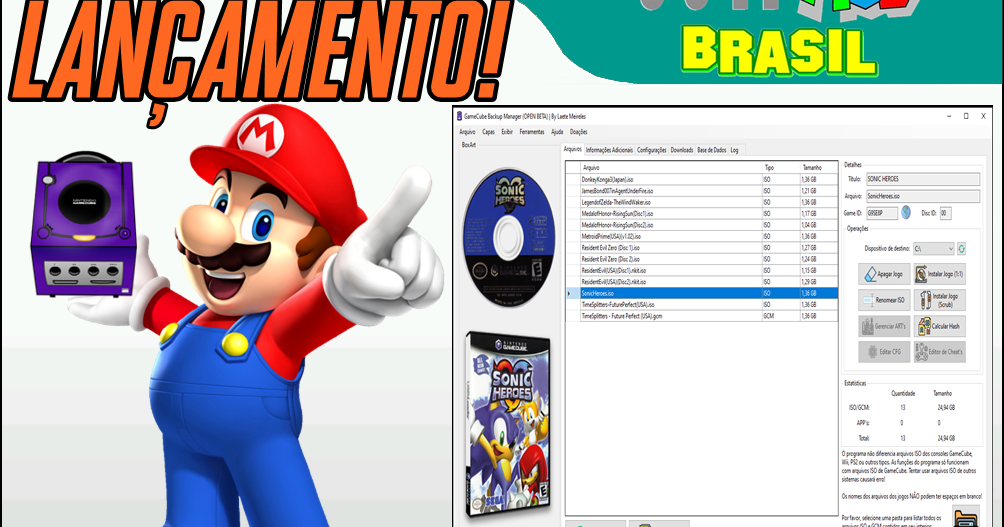Switch to the Downloads tab

click(x=682, y=150)
